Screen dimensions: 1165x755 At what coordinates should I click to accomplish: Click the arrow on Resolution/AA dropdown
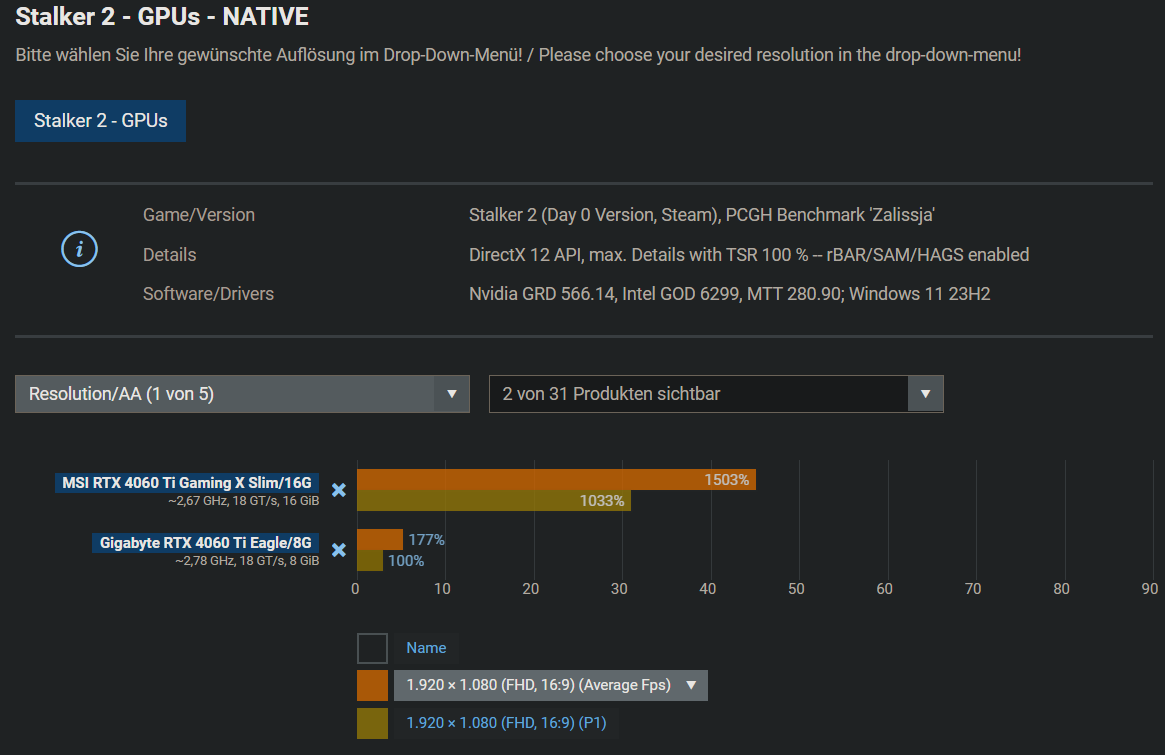click(451, 394)
